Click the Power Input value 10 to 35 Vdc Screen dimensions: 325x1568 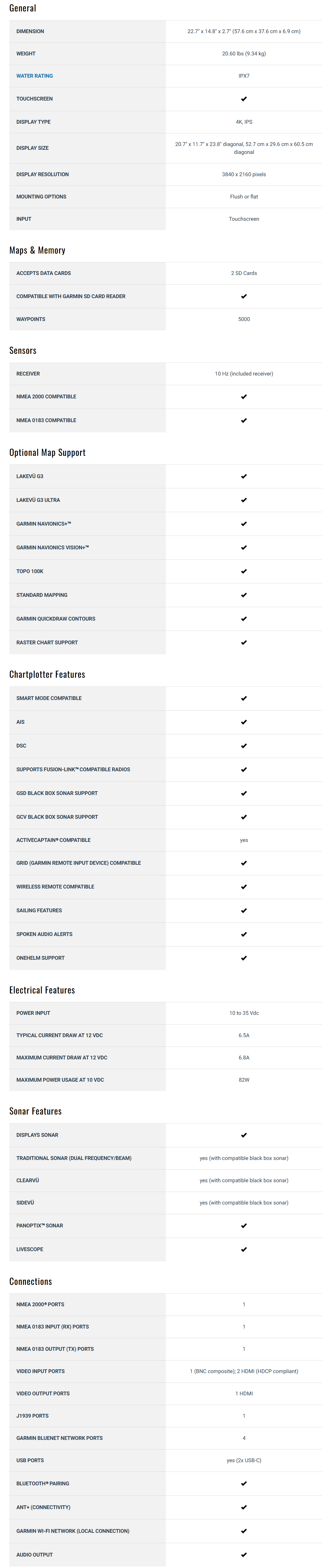pos(244,1013)
